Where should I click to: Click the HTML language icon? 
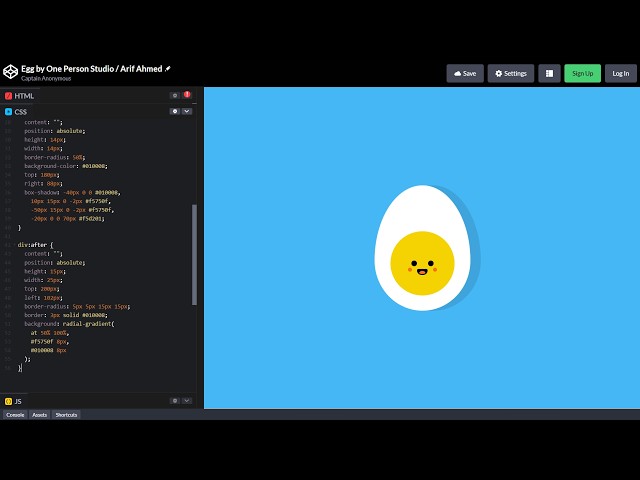pos(8,96)
